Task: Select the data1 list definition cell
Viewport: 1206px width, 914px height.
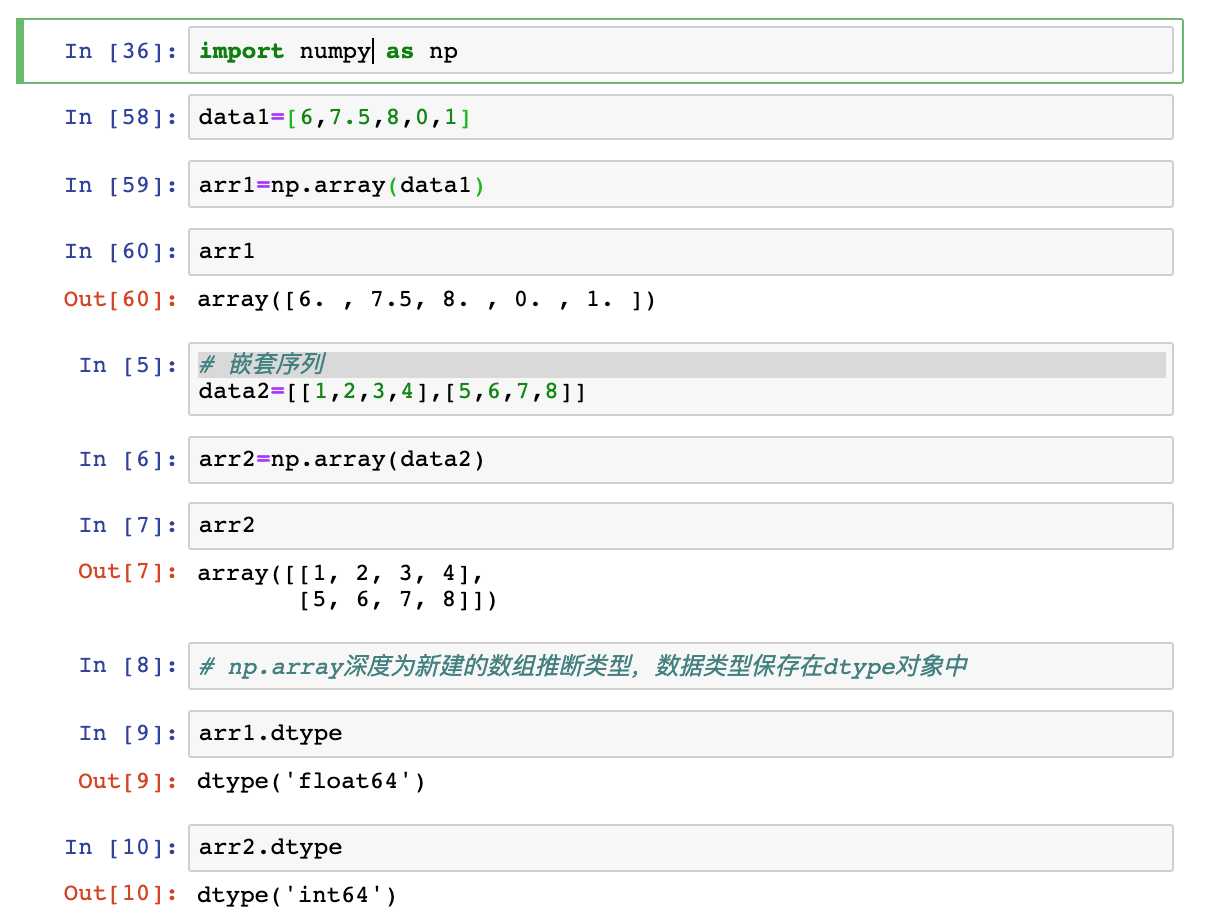Action: (x=680, y=117)
